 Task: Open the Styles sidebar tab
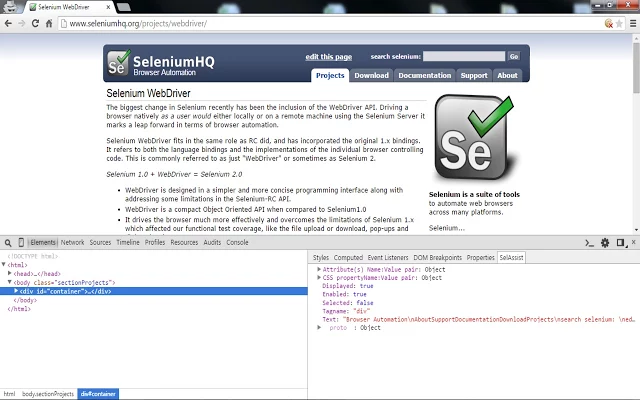click(x=320, y=258)
